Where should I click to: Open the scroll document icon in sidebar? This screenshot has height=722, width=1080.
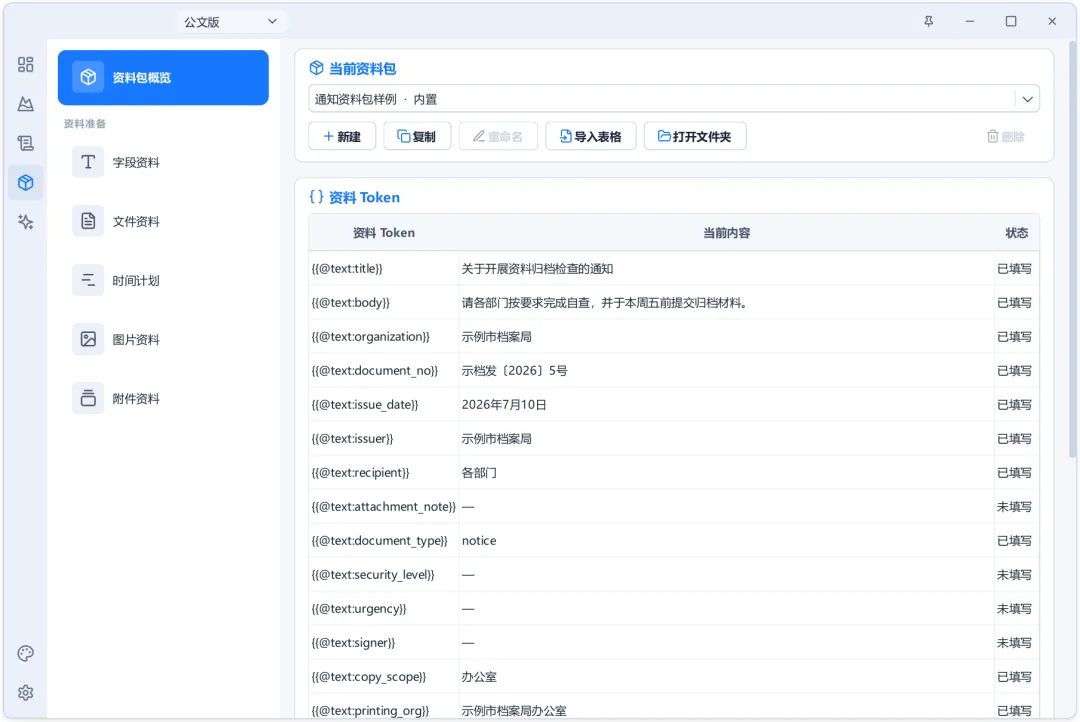25,143
